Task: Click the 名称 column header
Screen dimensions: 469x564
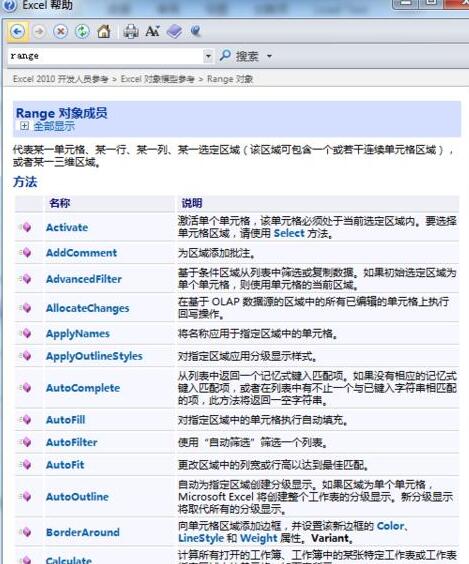Action: coord(60,203)
